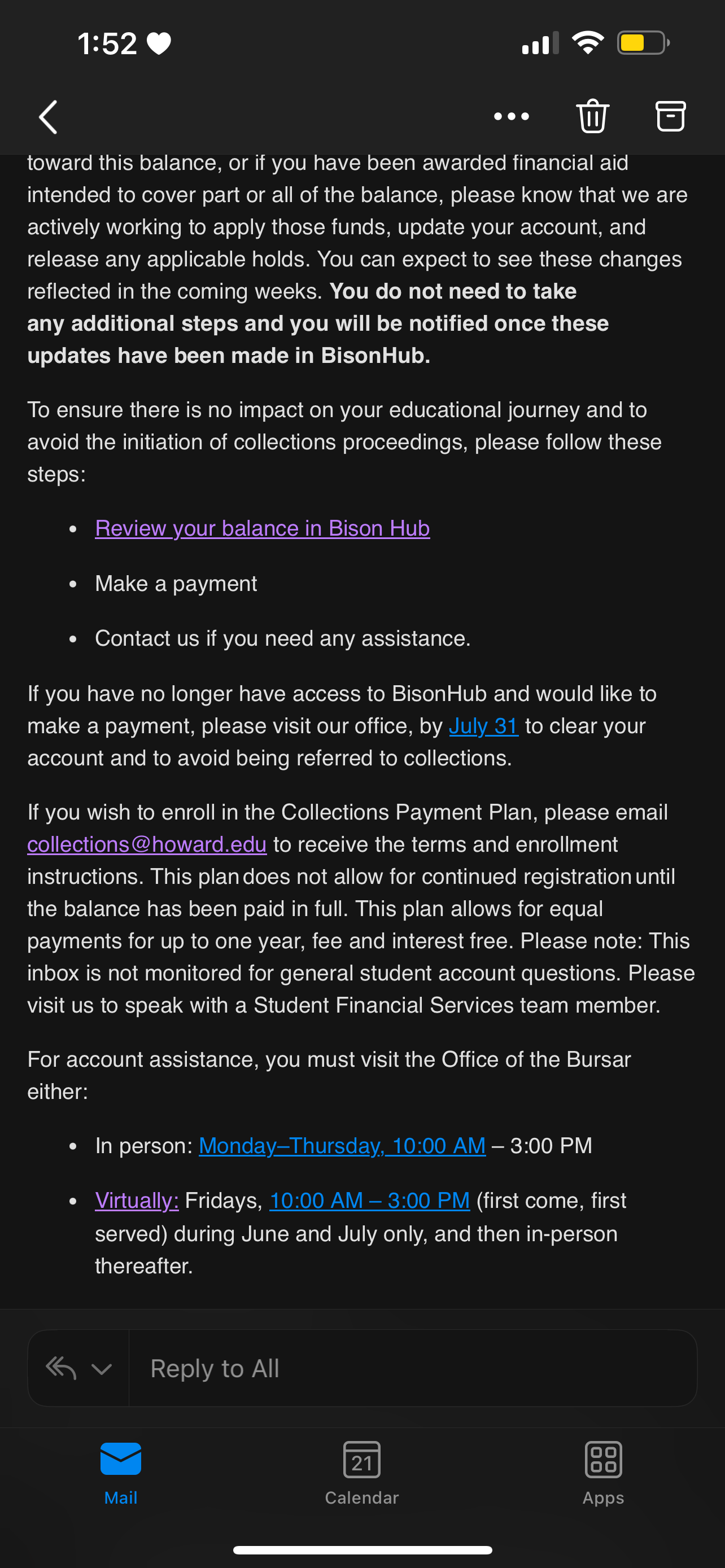Screen dimensions: 725x1568
Task: Open the Virtually: link
Action: coord(137,1201)
